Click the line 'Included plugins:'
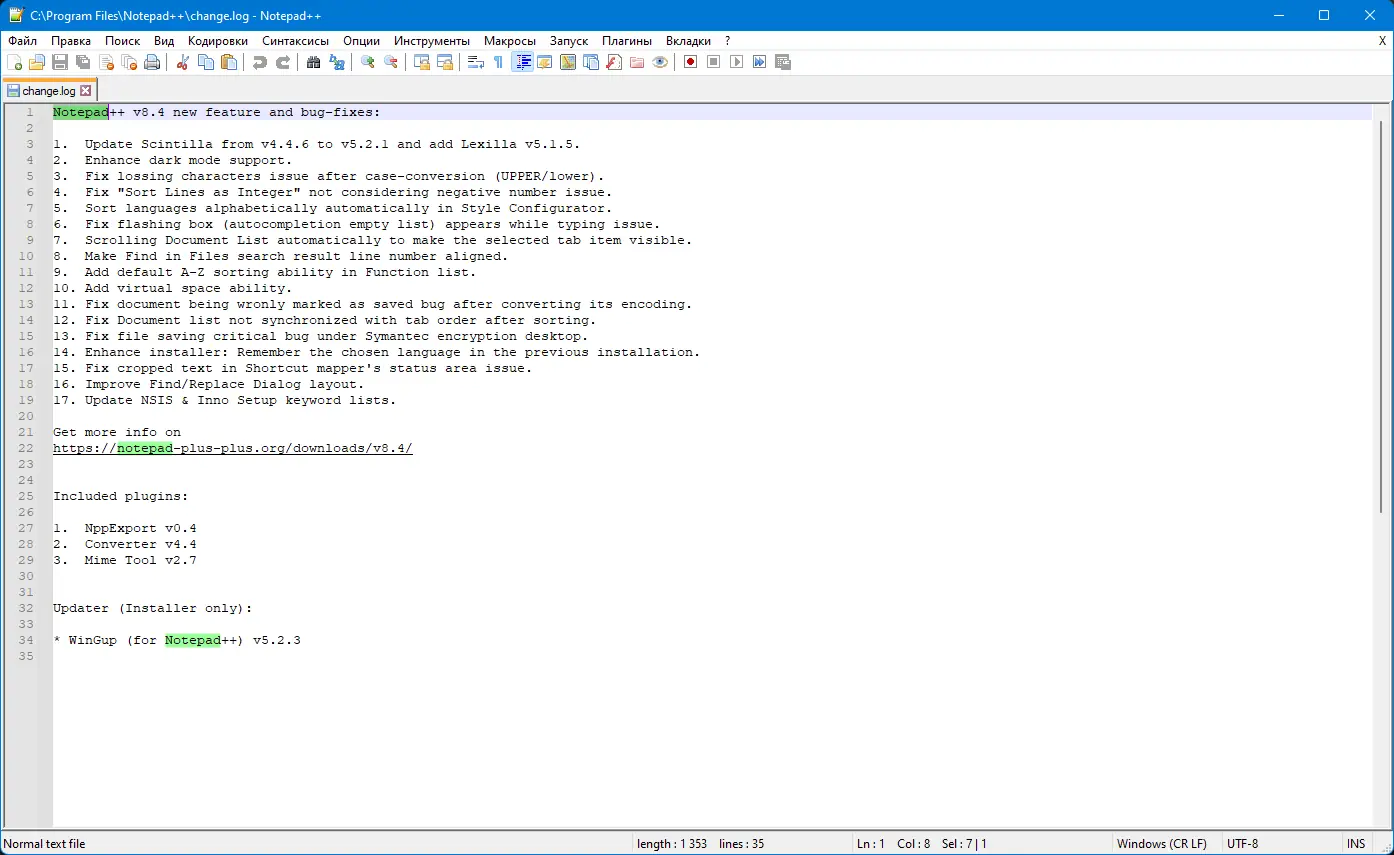The image size is (1394, 855). point(121,496)
